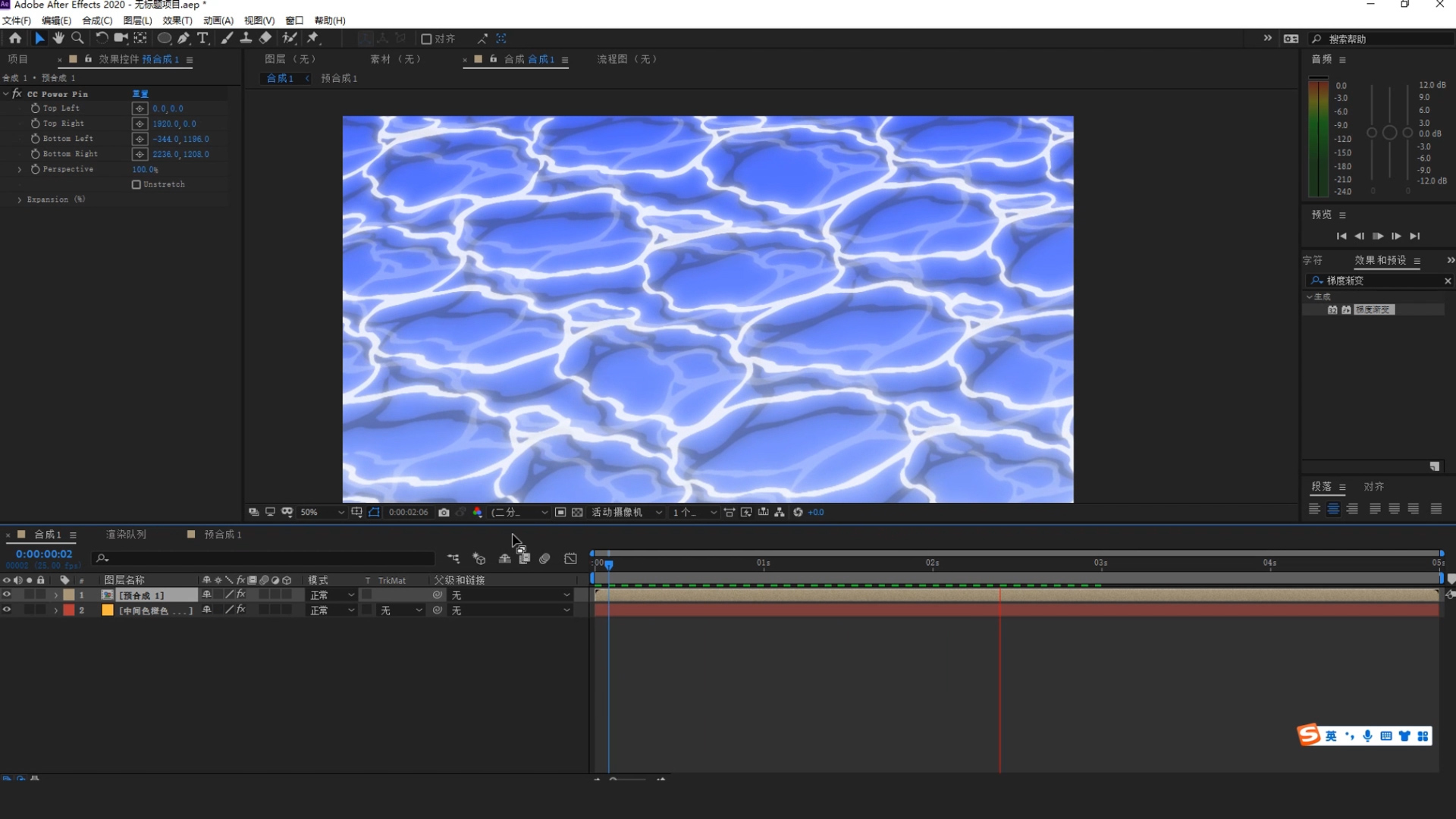Select the Zoom magnifier tool
1456x819 pixels.
pos(77,38)
